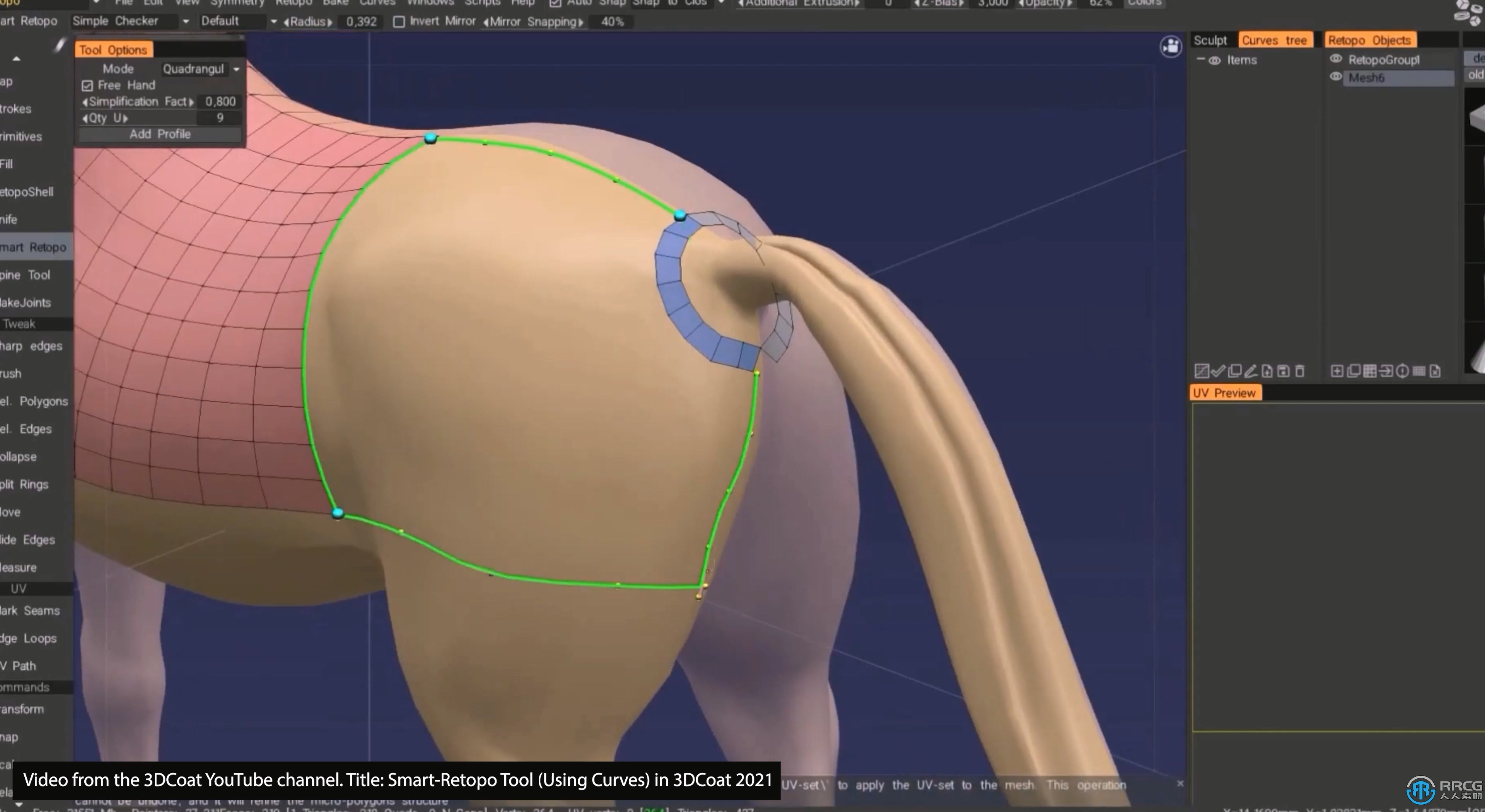Click the cyan curve point on horse's back

(431, 138)
